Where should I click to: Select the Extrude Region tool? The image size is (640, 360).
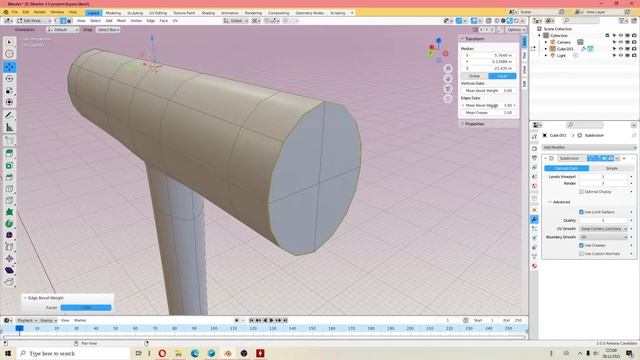9,153
